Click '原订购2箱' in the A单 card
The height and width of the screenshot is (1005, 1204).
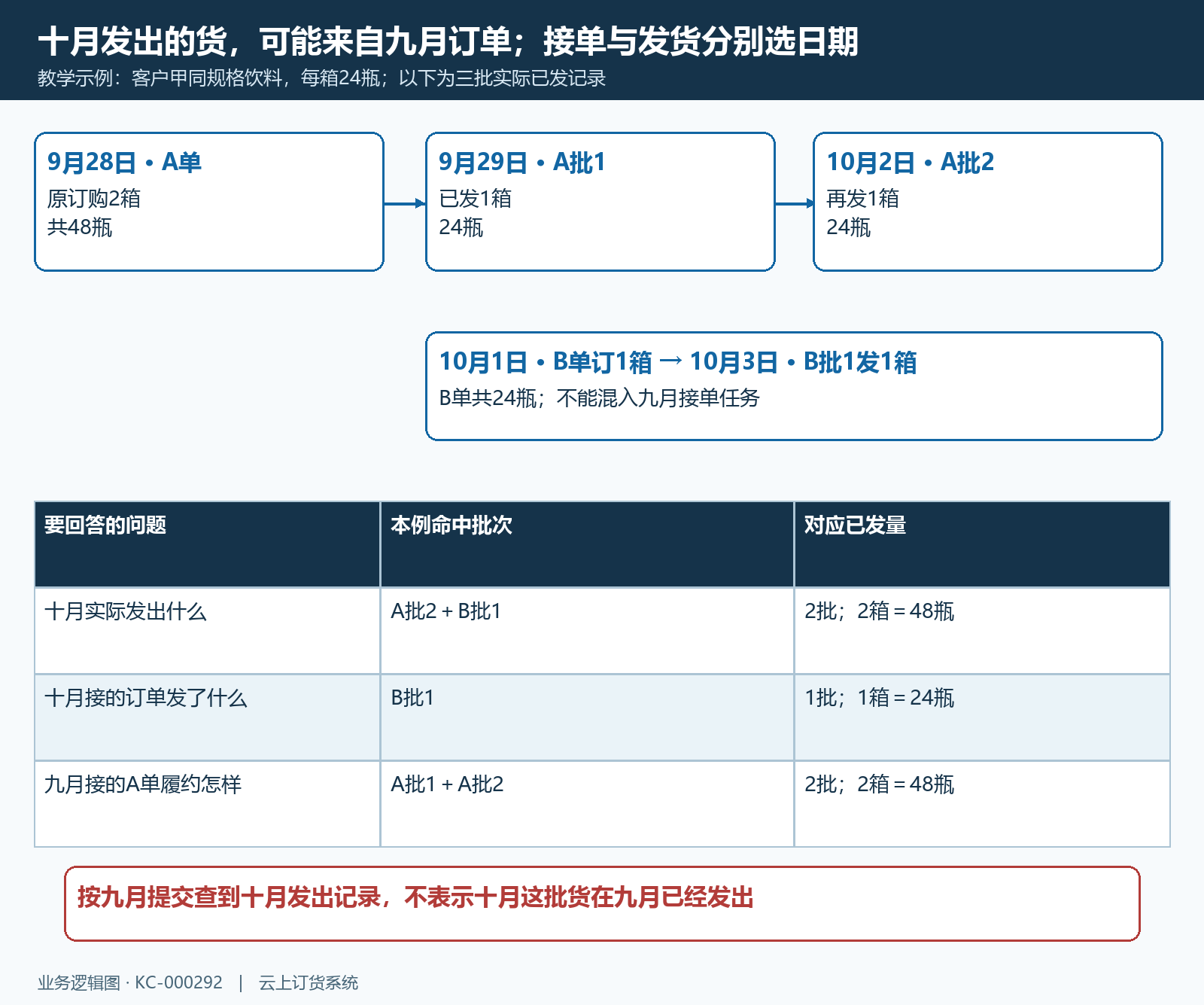coord(94,199)
